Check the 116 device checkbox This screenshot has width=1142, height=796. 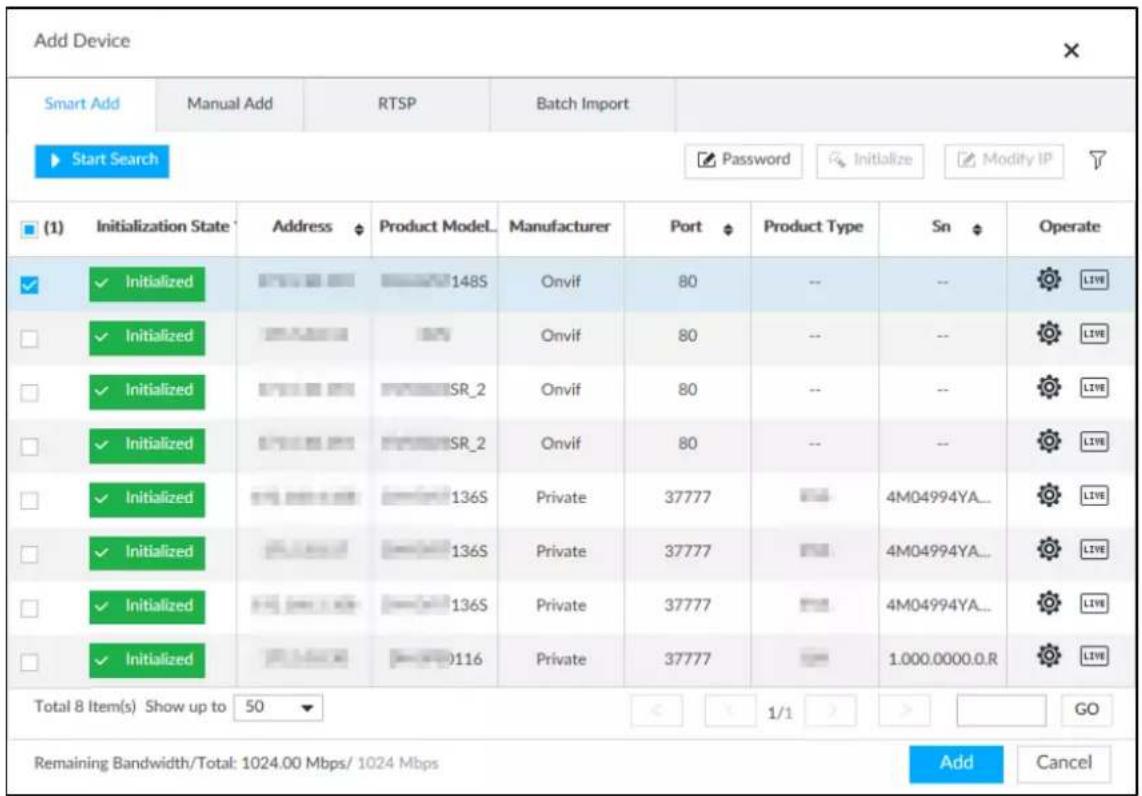(29, 662)
